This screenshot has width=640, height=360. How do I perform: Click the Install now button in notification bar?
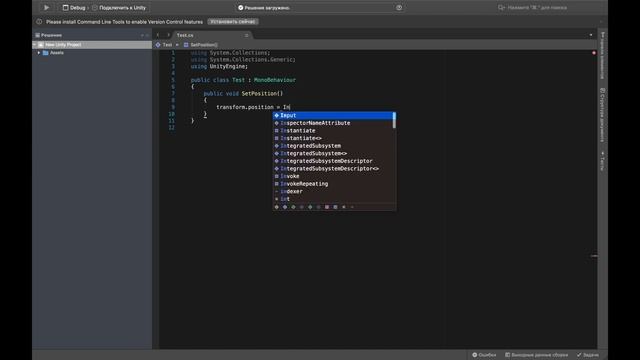click(x=233, y=22)
